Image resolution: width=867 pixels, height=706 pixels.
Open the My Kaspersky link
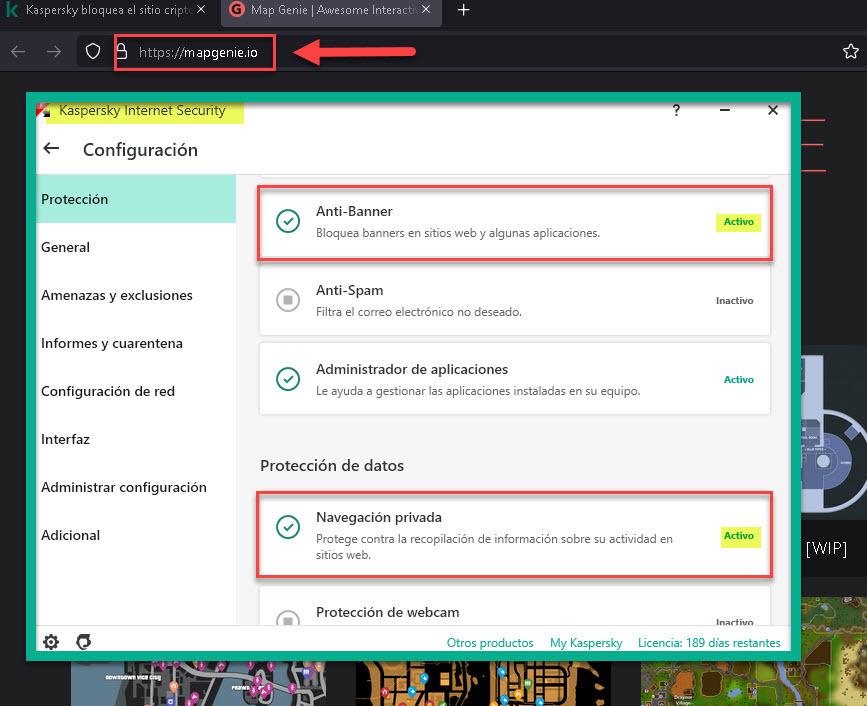click(x=586, y=643)
